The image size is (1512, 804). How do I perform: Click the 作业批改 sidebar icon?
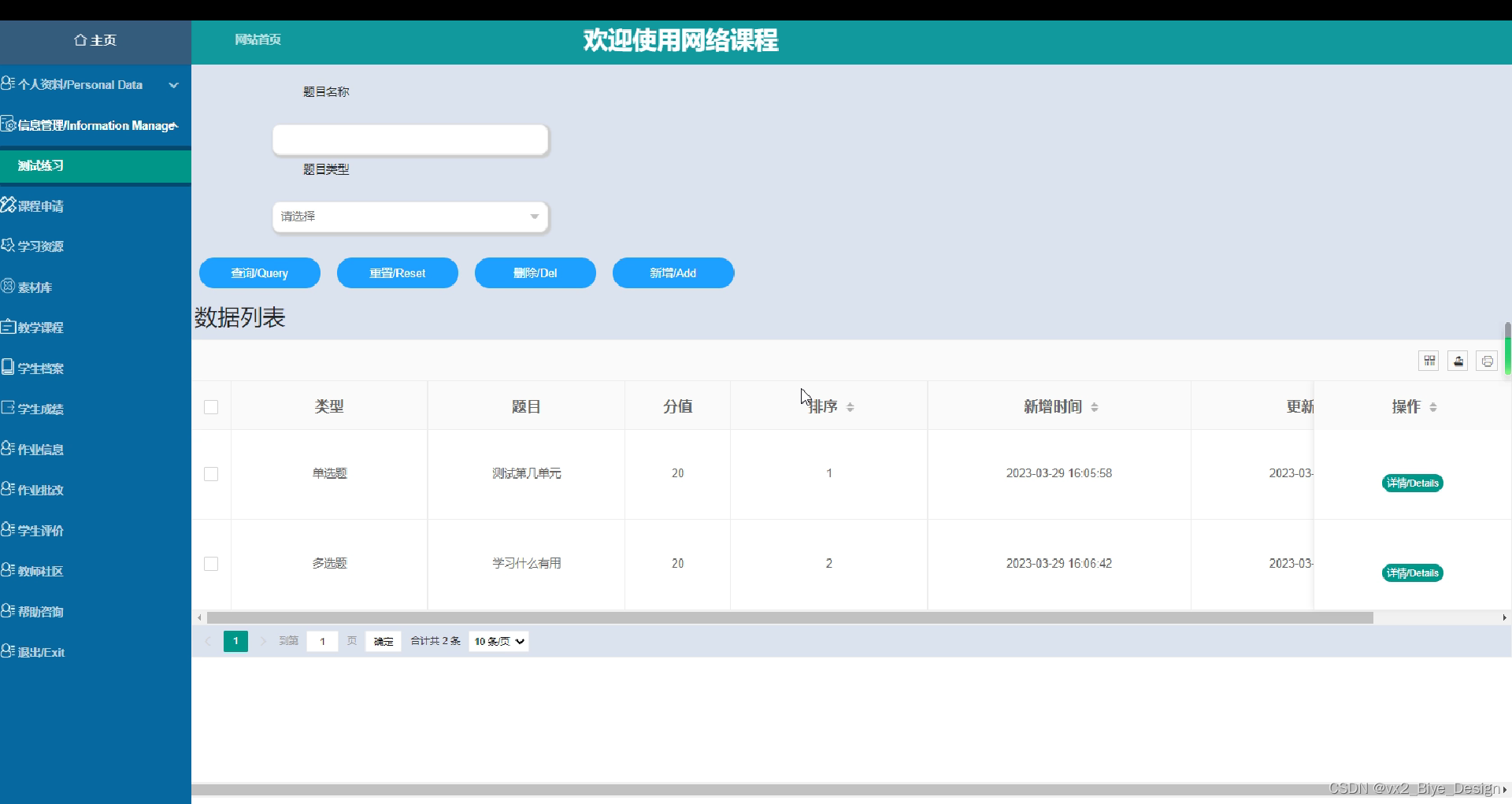(8, 489)
